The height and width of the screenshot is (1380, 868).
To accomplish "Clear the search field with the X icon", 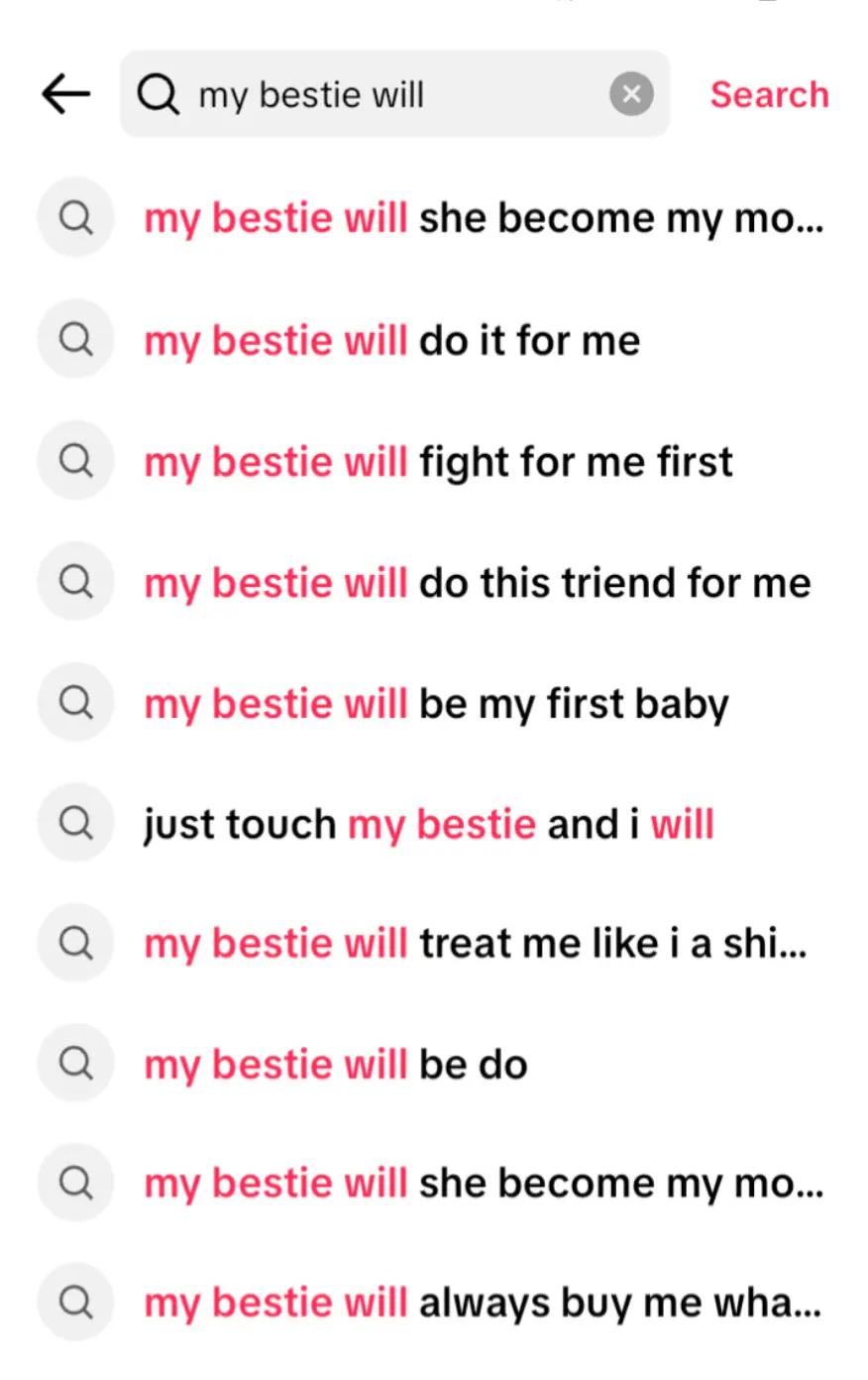I will pyautogui.click(x=631, y=94).
